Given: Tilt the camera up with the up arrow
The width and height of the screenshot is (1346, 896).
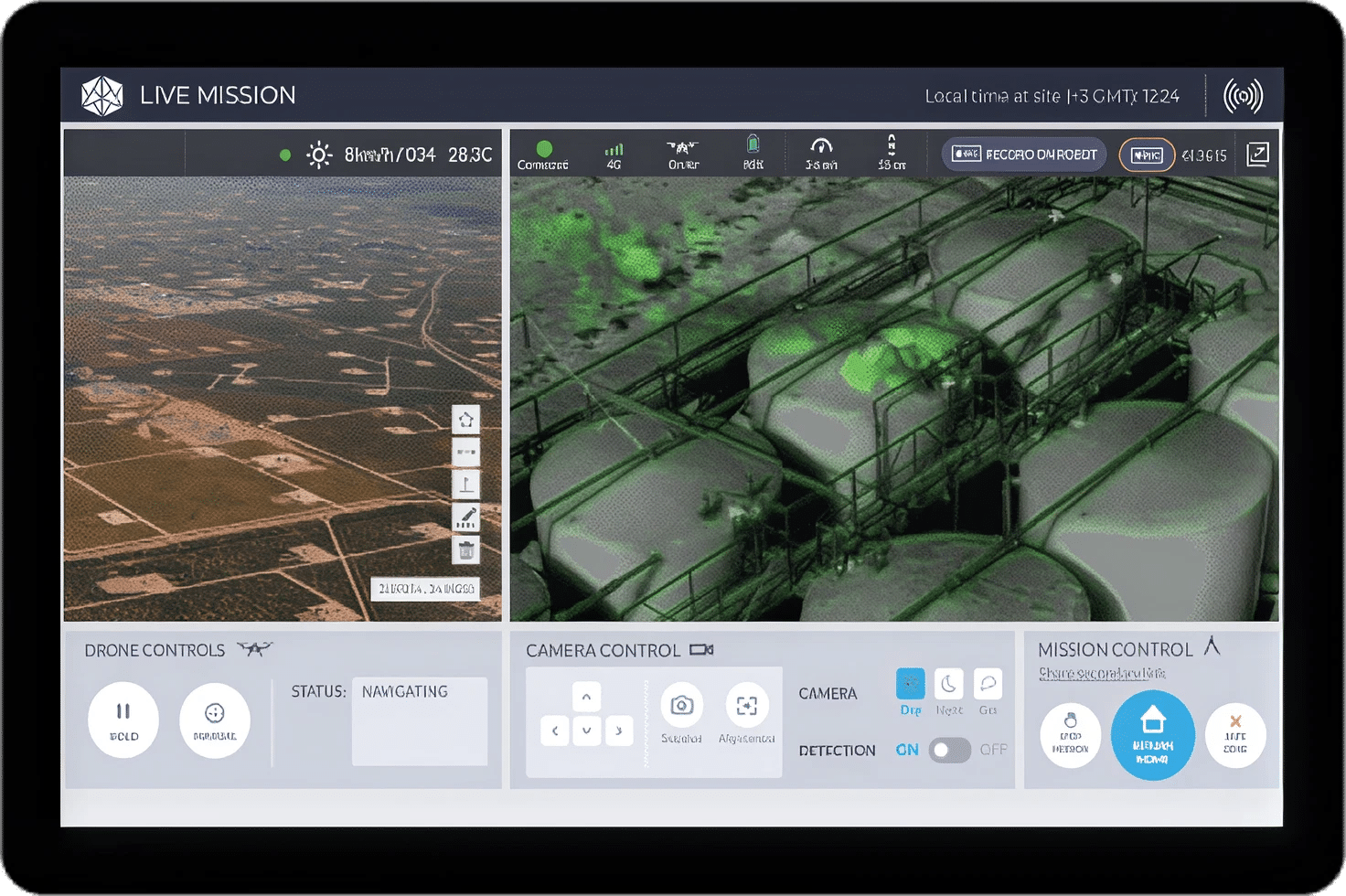Looking at the screenshot, I should (x=586, y=697).
